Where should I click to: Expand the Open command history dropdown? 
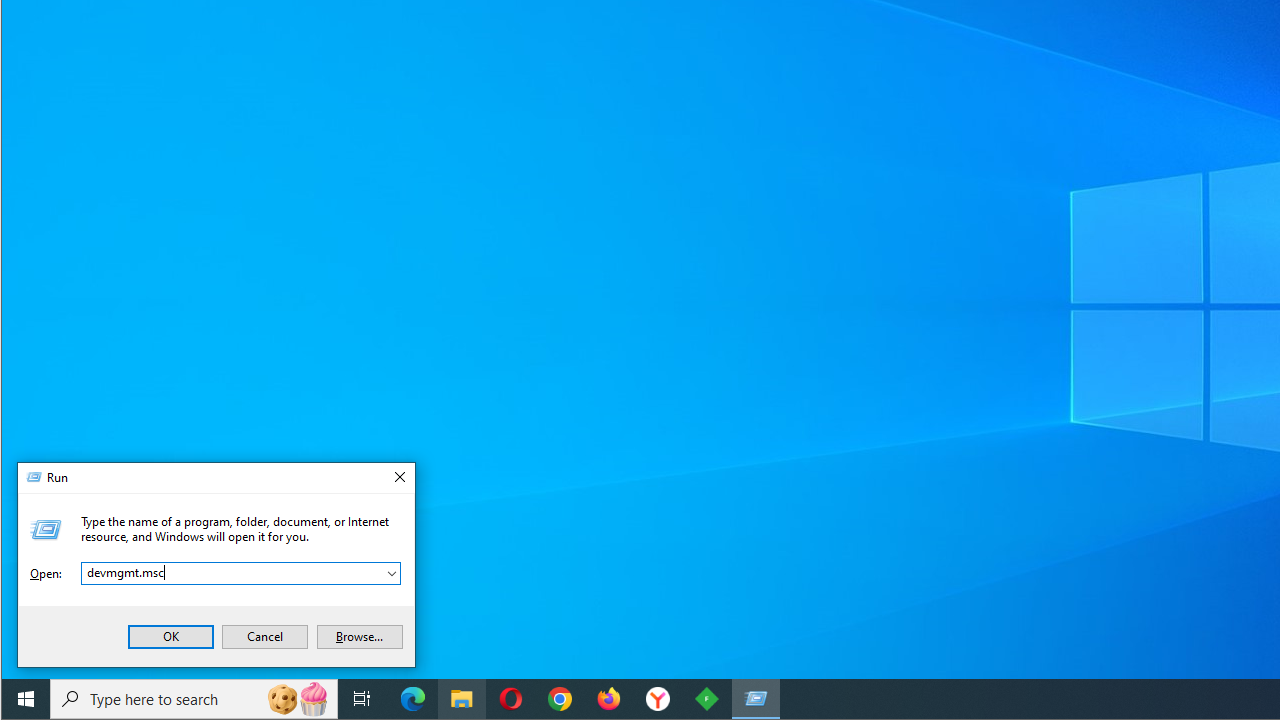point(392,573)
